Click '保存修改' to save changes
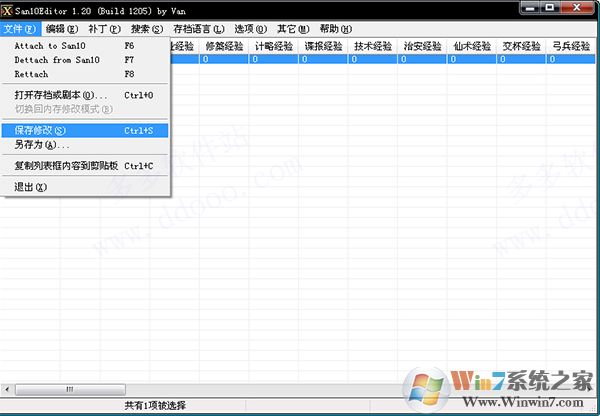The height and width of the screenshot is (416, 600). [x=40, y=130]
